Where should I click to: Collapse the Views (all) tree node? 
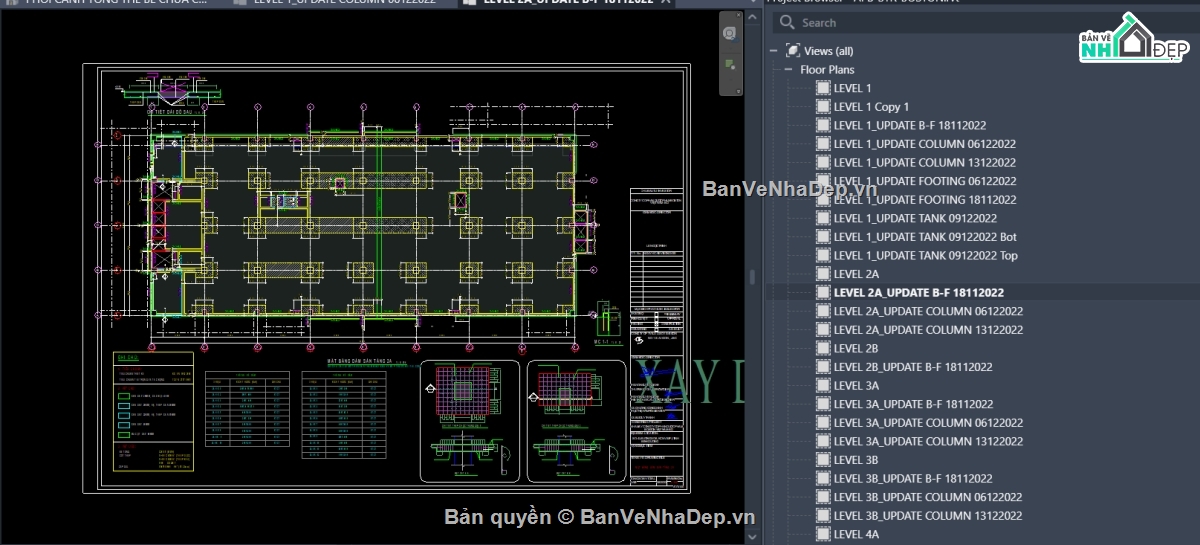click(773, 51)
